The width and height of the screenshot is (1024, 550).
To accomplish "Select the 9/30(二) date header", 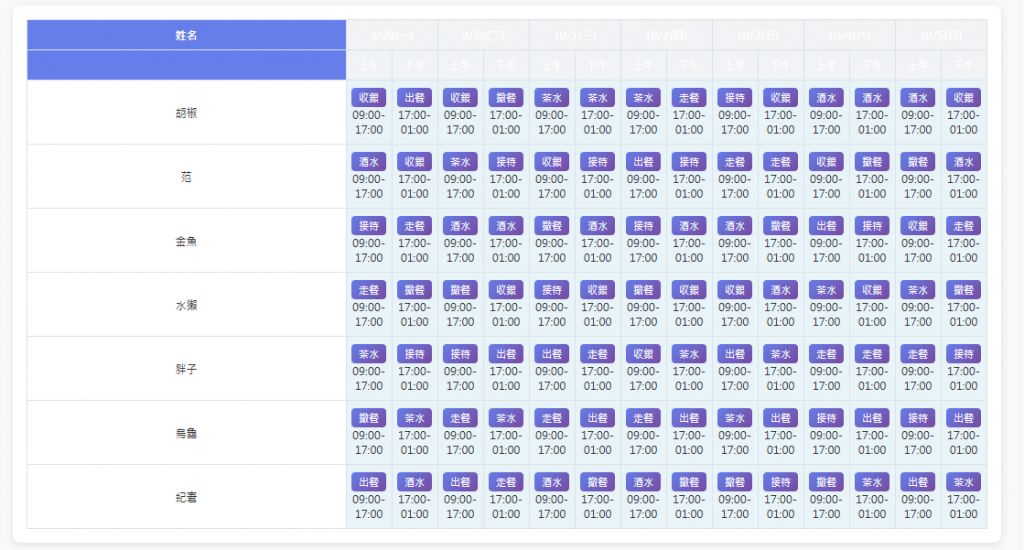I will point(483,35).
